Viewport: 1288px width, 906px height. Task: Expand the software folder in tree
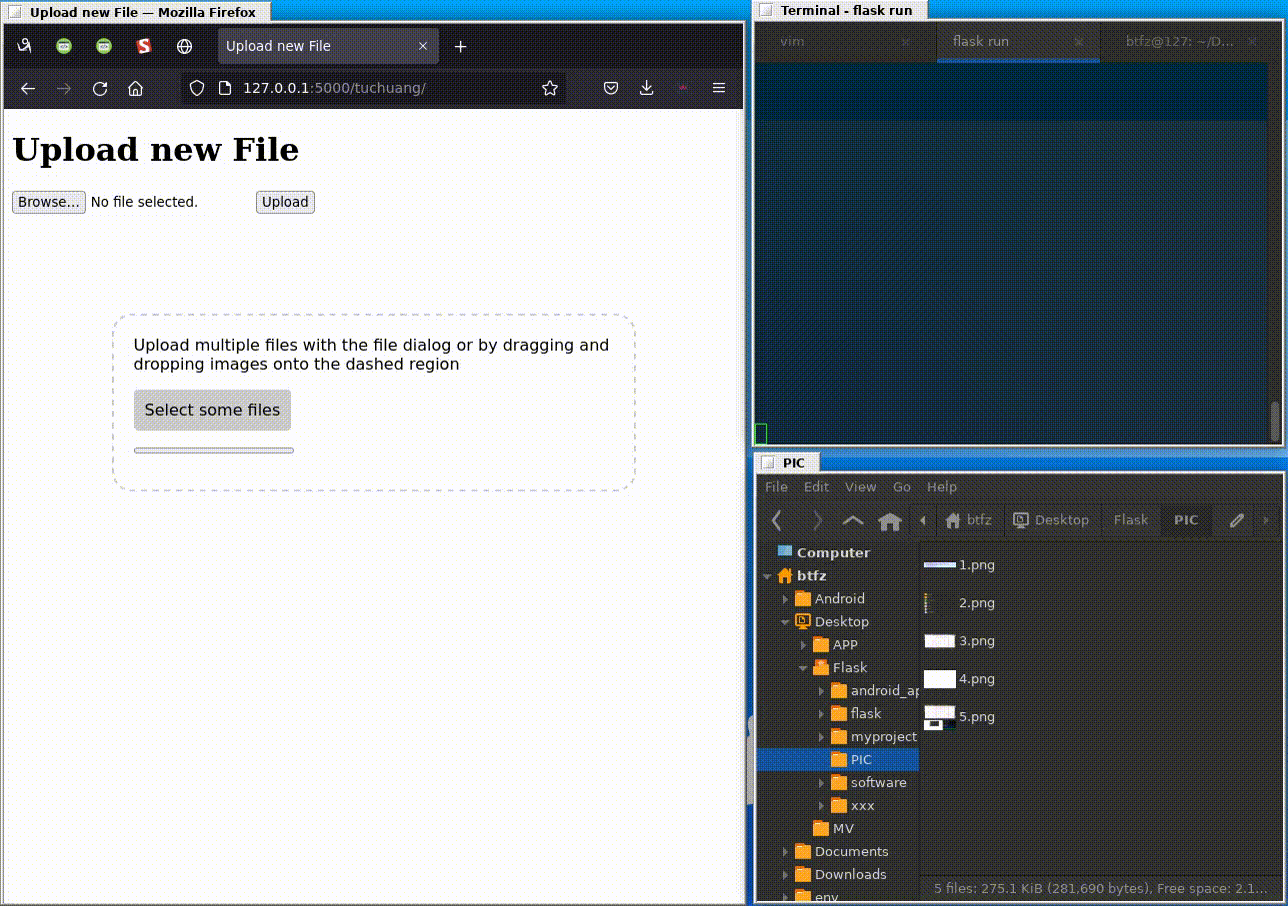(x=821, y=783)
